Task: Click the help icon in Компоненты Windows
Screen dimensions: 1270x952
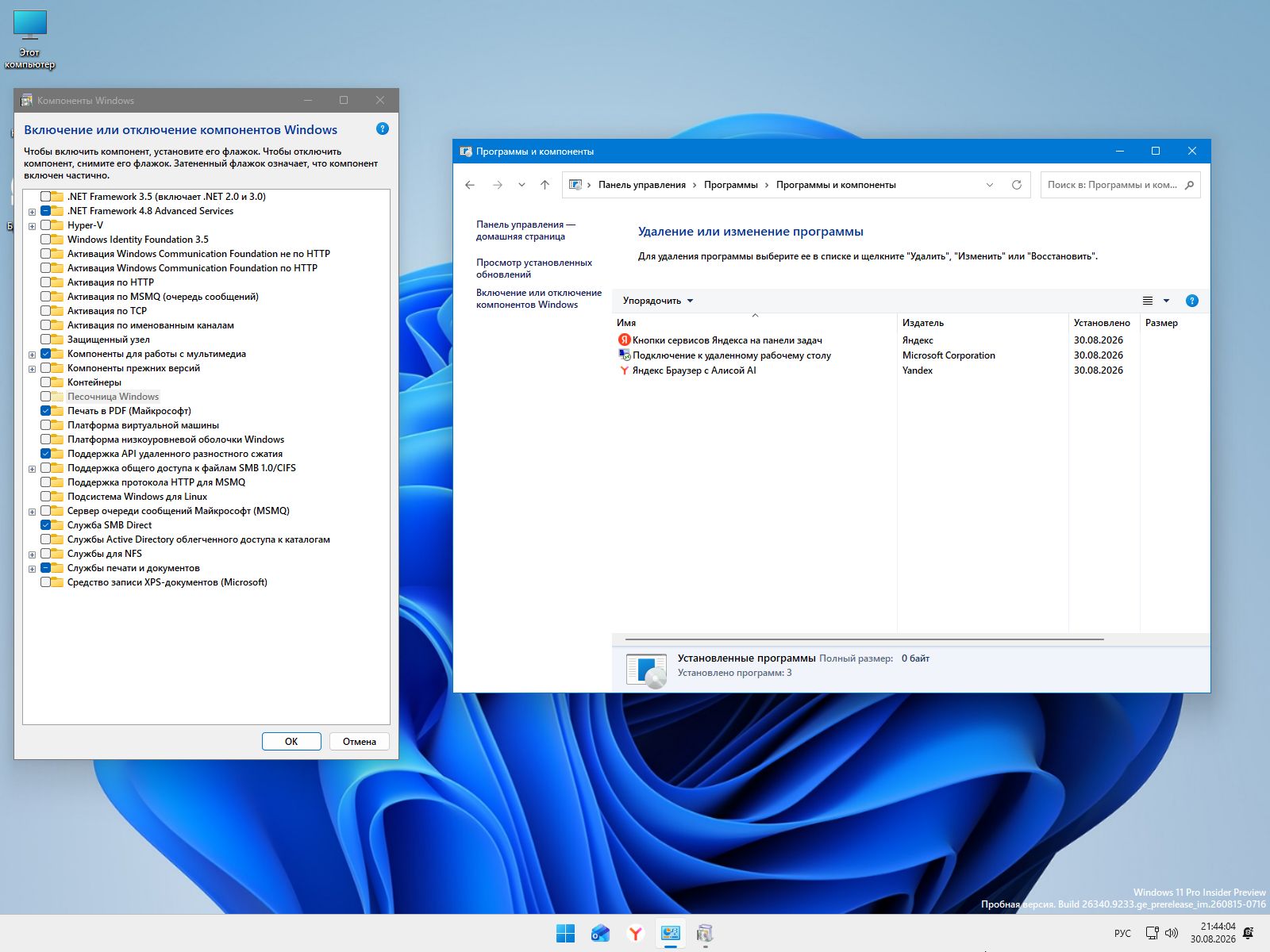Action: point(383,129)
